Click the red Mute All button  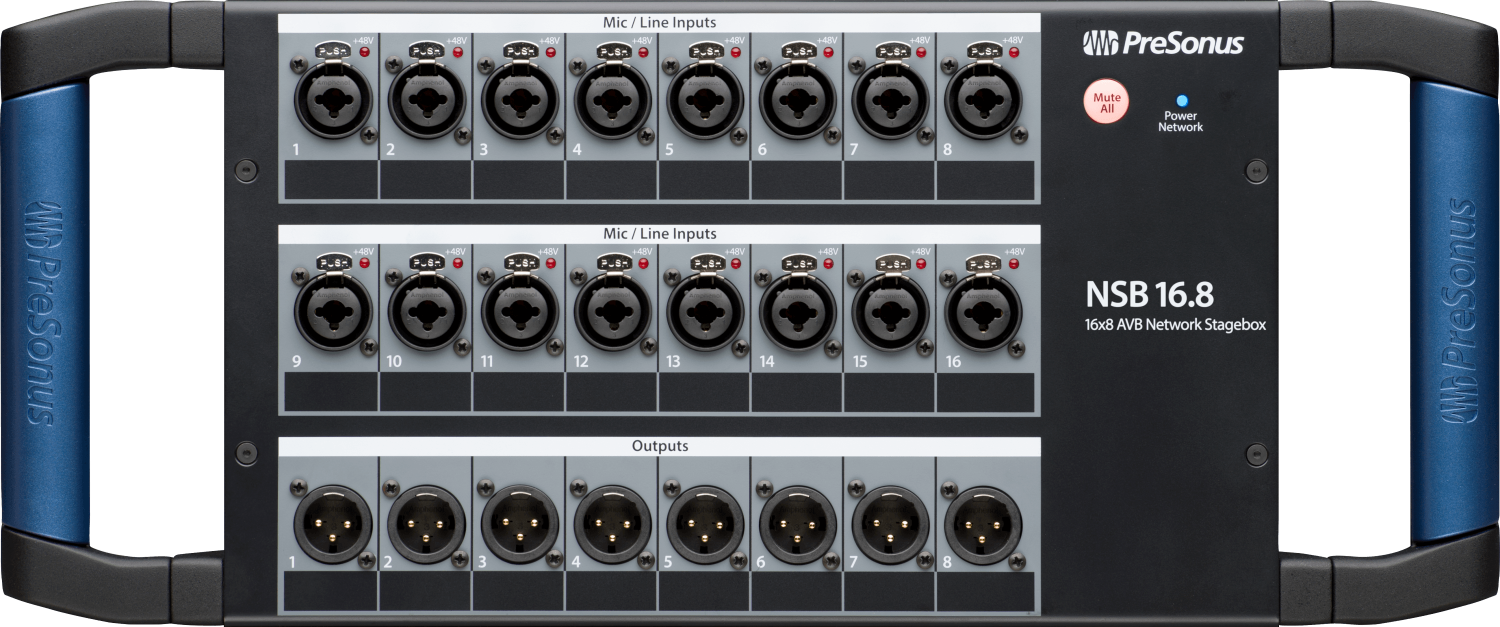click(1107, 102)
